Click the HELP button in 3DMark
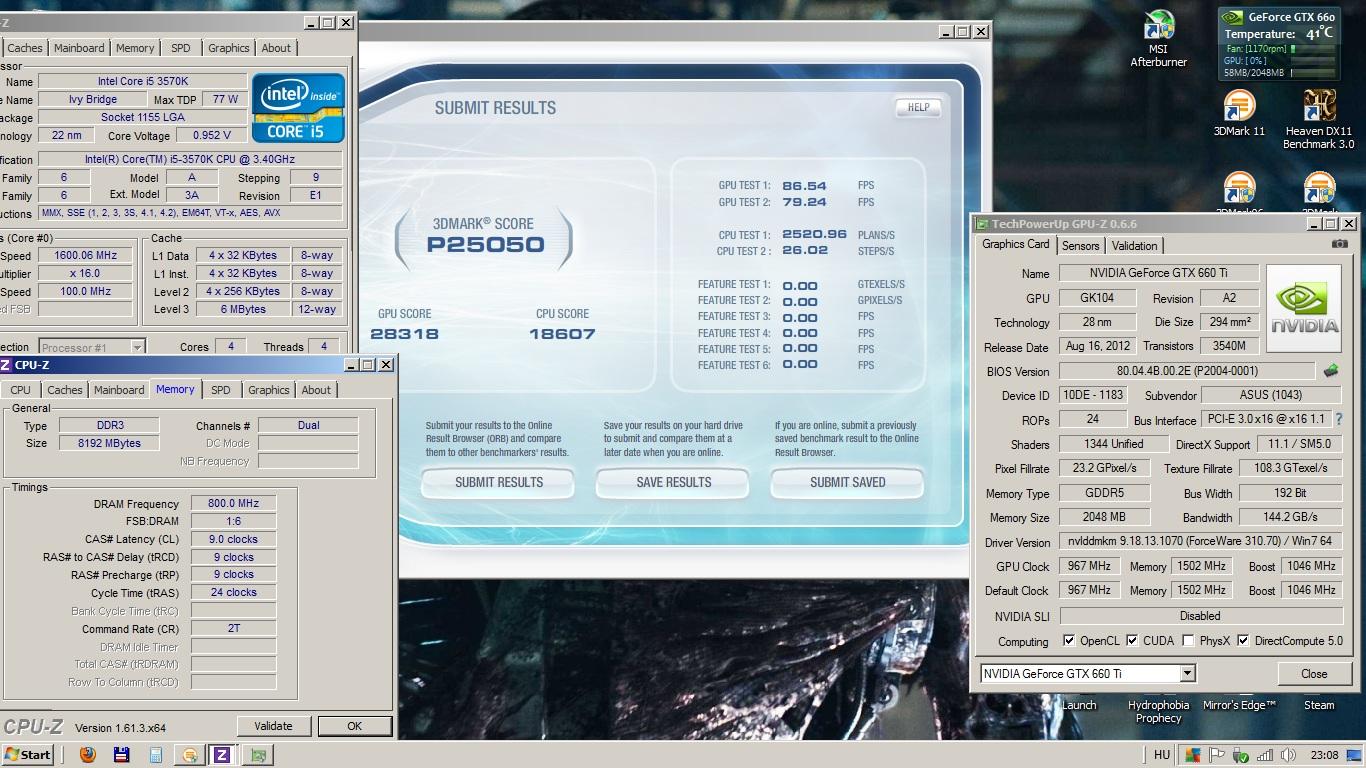 coord(918,107)
